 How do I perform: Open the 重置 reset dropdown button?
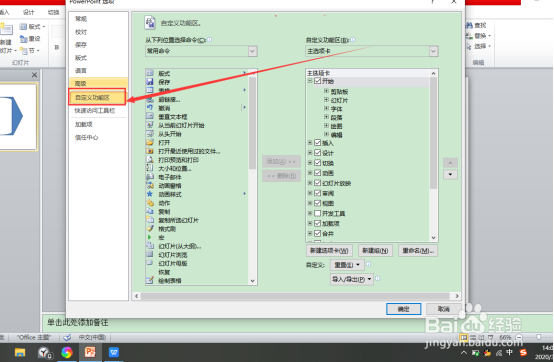347,265
